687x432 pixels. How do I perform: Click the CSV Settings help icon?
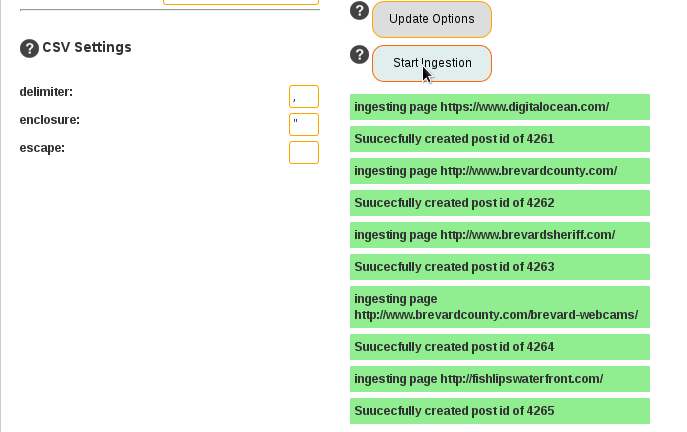(29, 48)
